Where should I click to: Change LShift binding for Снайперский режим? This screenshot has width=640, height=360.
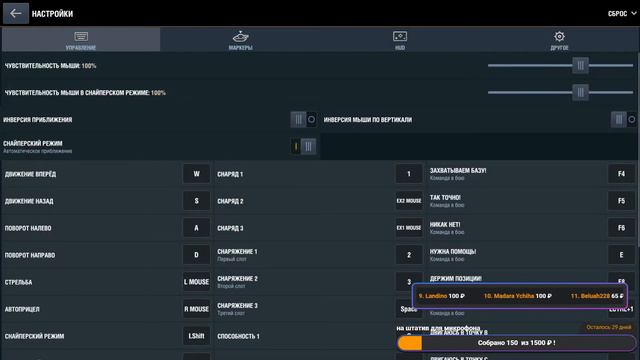pos(196,336)
